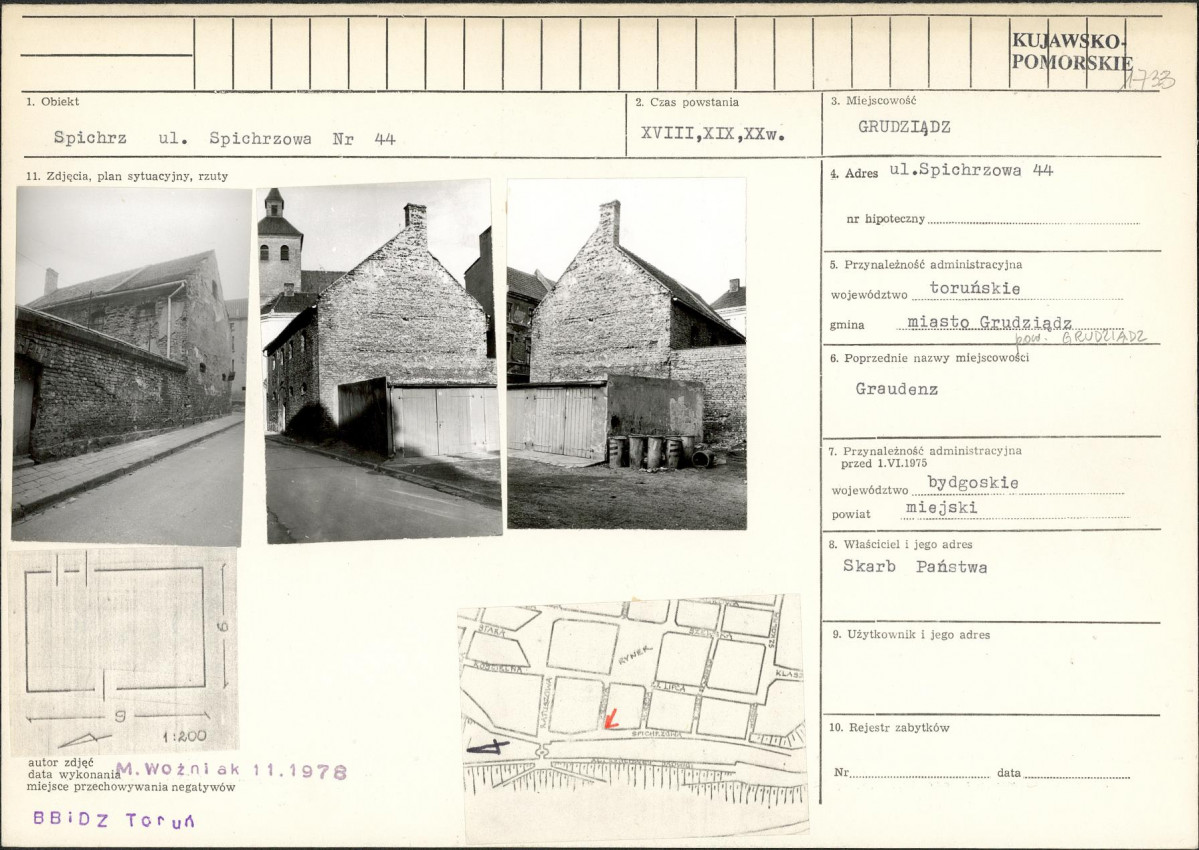Click the owner field 'Skarb Państwa'
1199x850 pixels.
click(x=915, y=567)
